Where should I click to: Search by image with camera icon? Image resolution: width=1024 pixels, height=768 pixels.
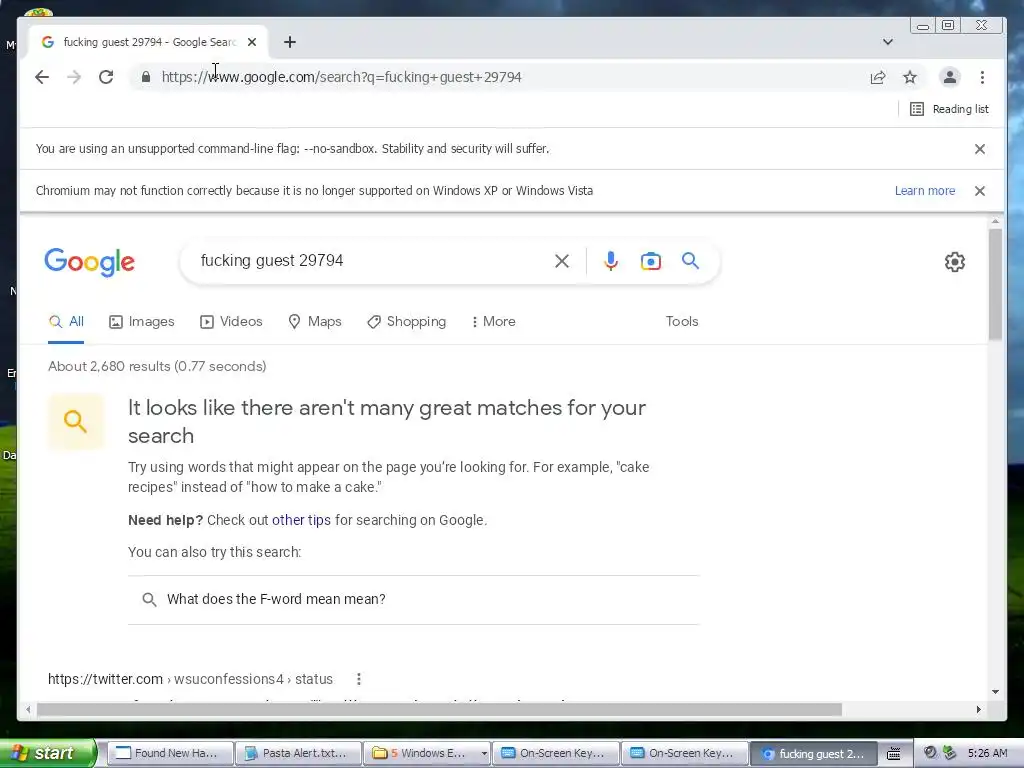click(x=650, y=261)
